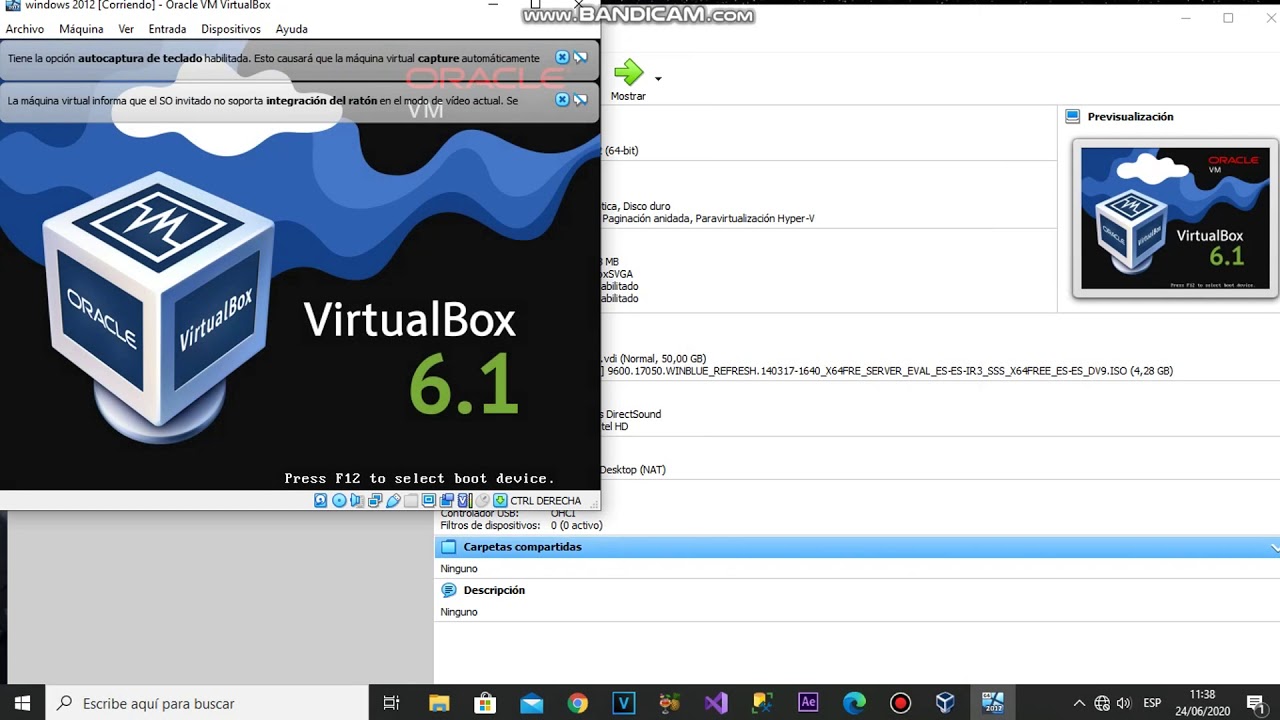Click the CPU virtualization V icon in status bar

tap(464, 500)
